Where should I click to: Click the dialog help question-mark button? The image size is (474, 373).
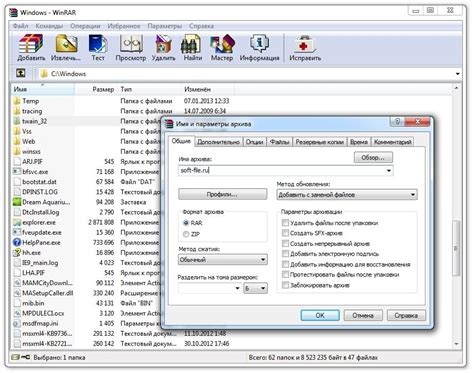[x=397, y=122]
